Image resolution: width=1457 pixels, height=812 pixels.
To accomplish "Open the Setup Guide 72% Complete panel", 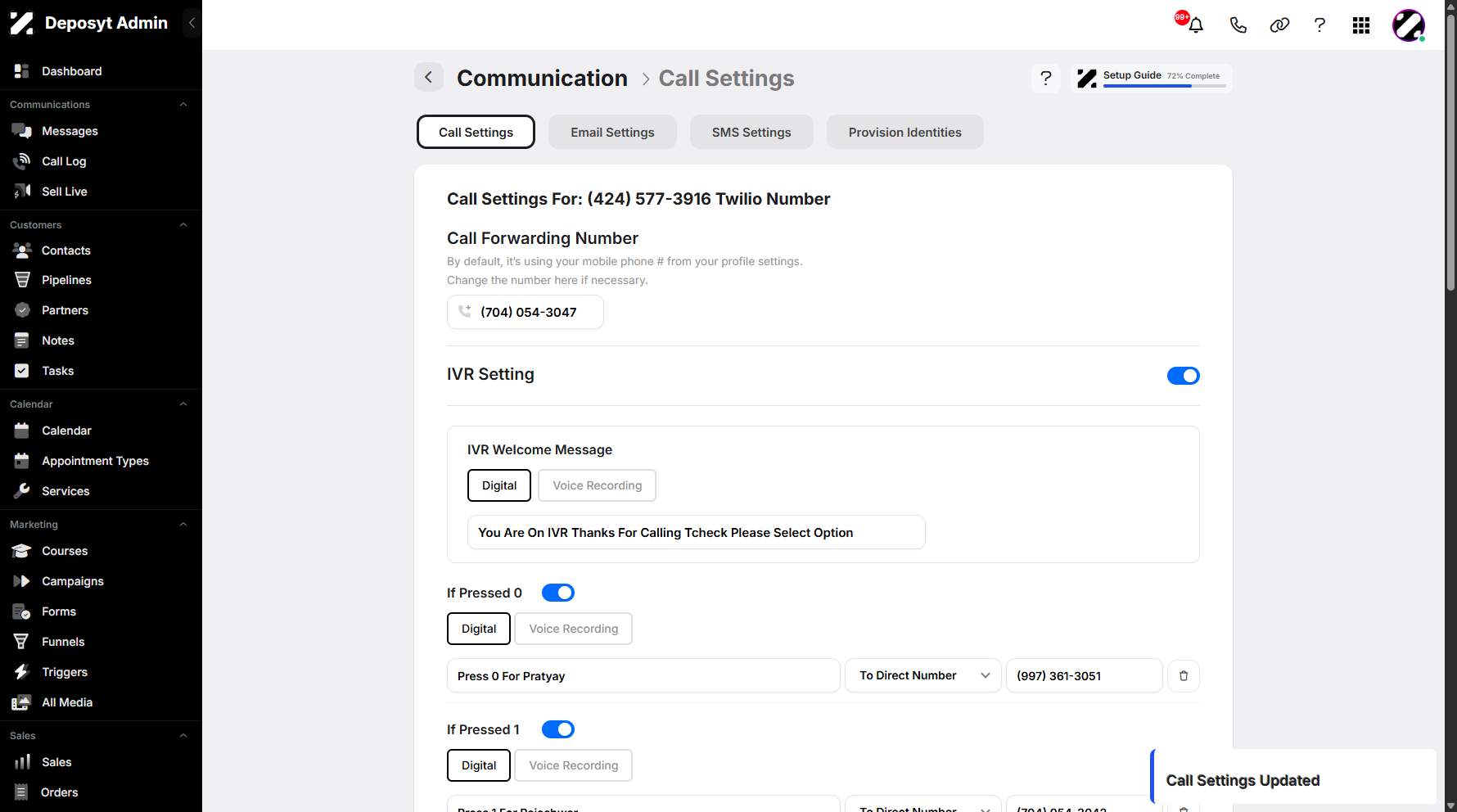I will pos(1151,78).
